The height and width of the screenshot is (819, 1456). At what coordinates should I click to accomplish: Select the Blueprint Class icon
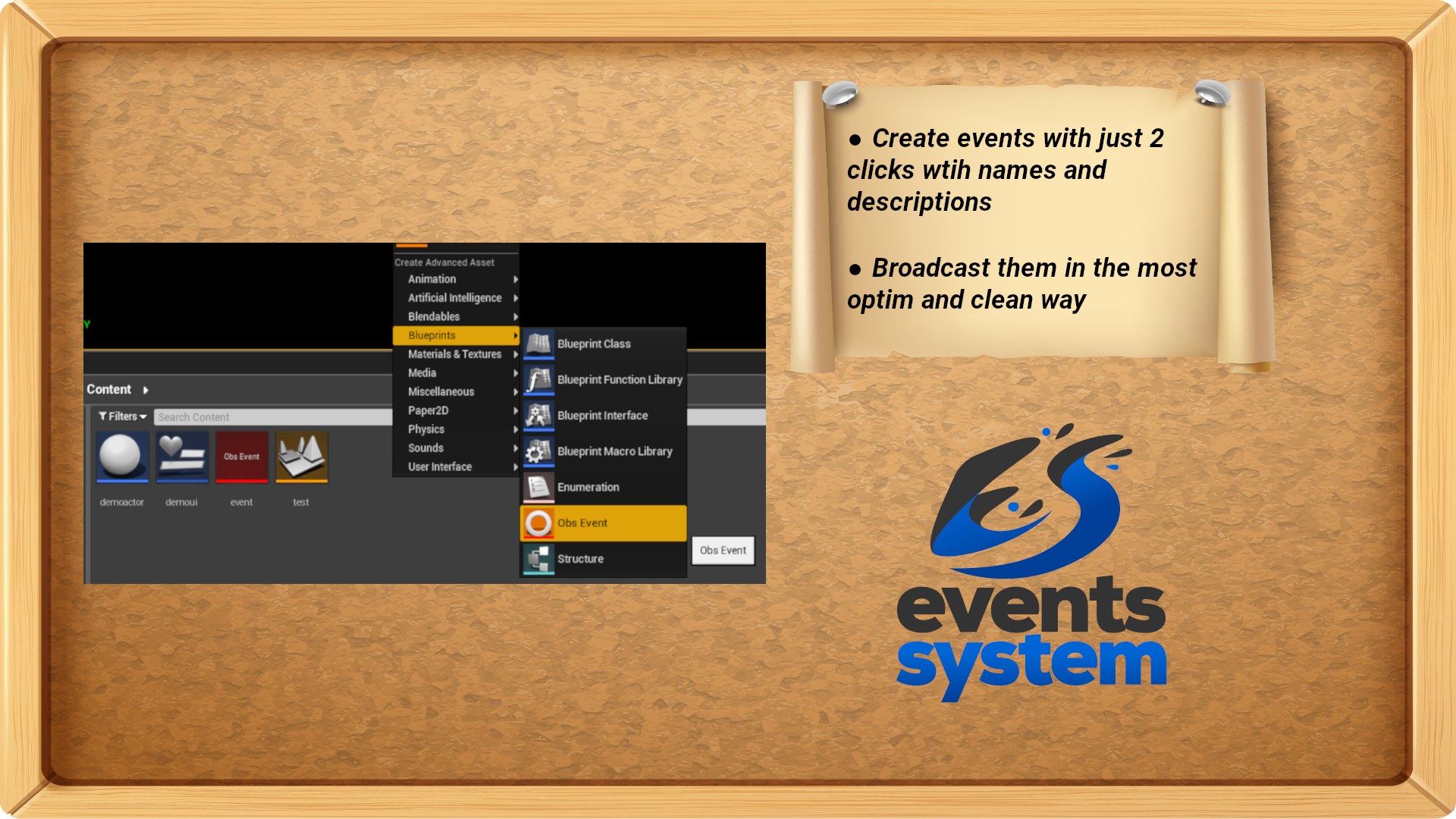[538, 343]
